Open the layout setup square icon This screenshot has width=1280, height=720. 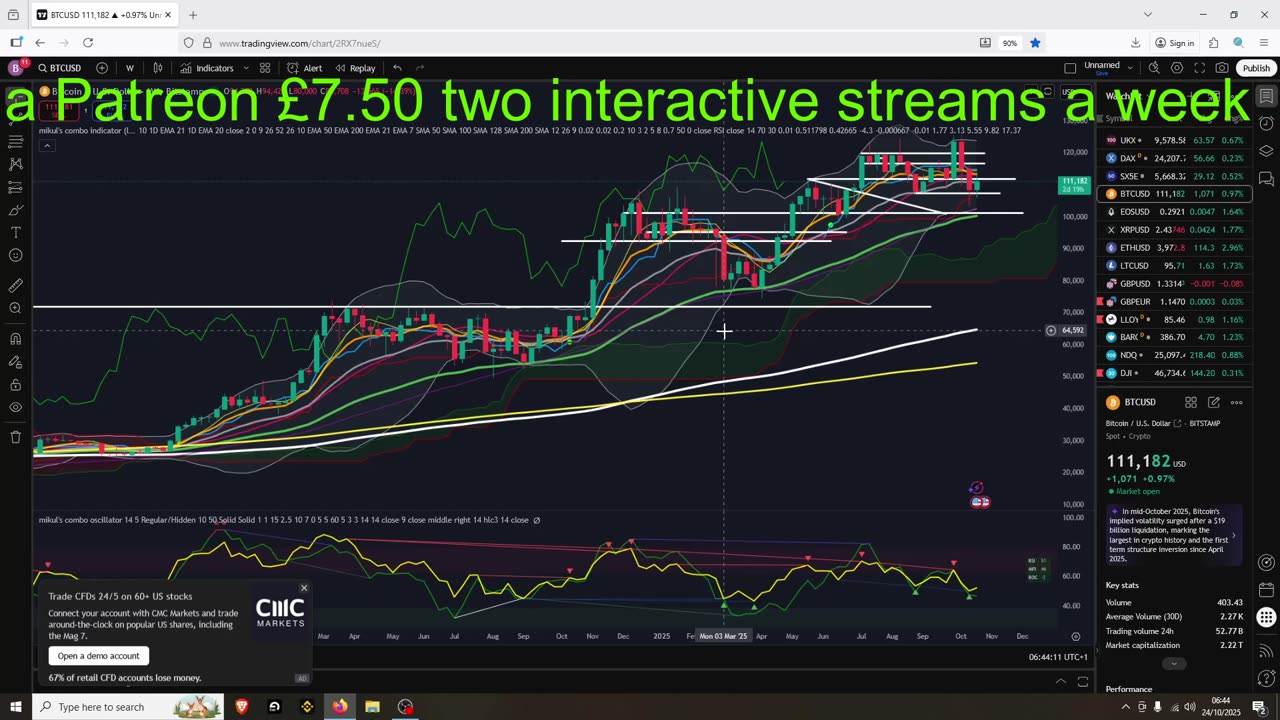tap(1070, 68)
